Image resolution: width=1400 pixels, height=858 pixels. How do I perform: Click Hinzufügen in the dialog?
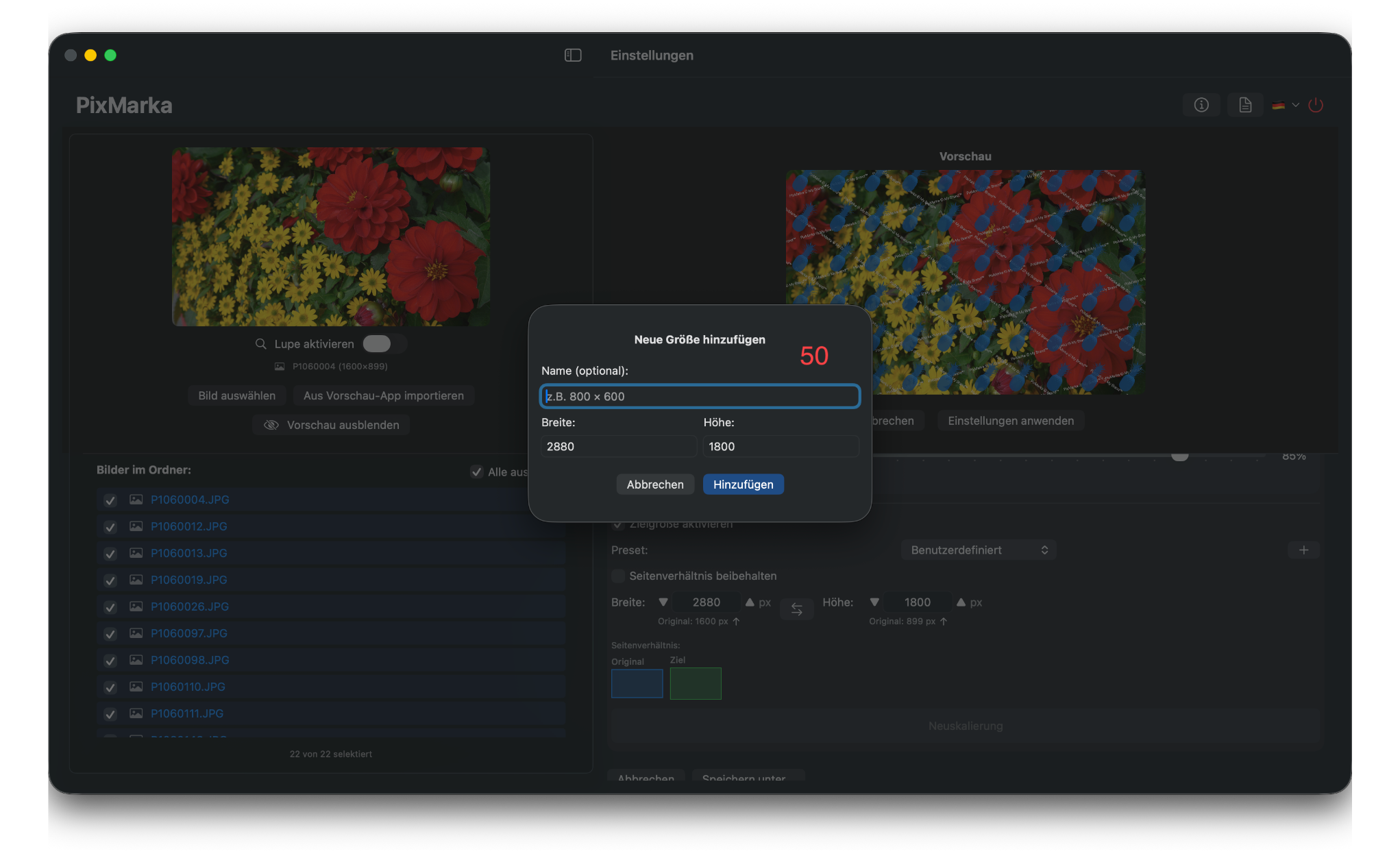(743, 485)
